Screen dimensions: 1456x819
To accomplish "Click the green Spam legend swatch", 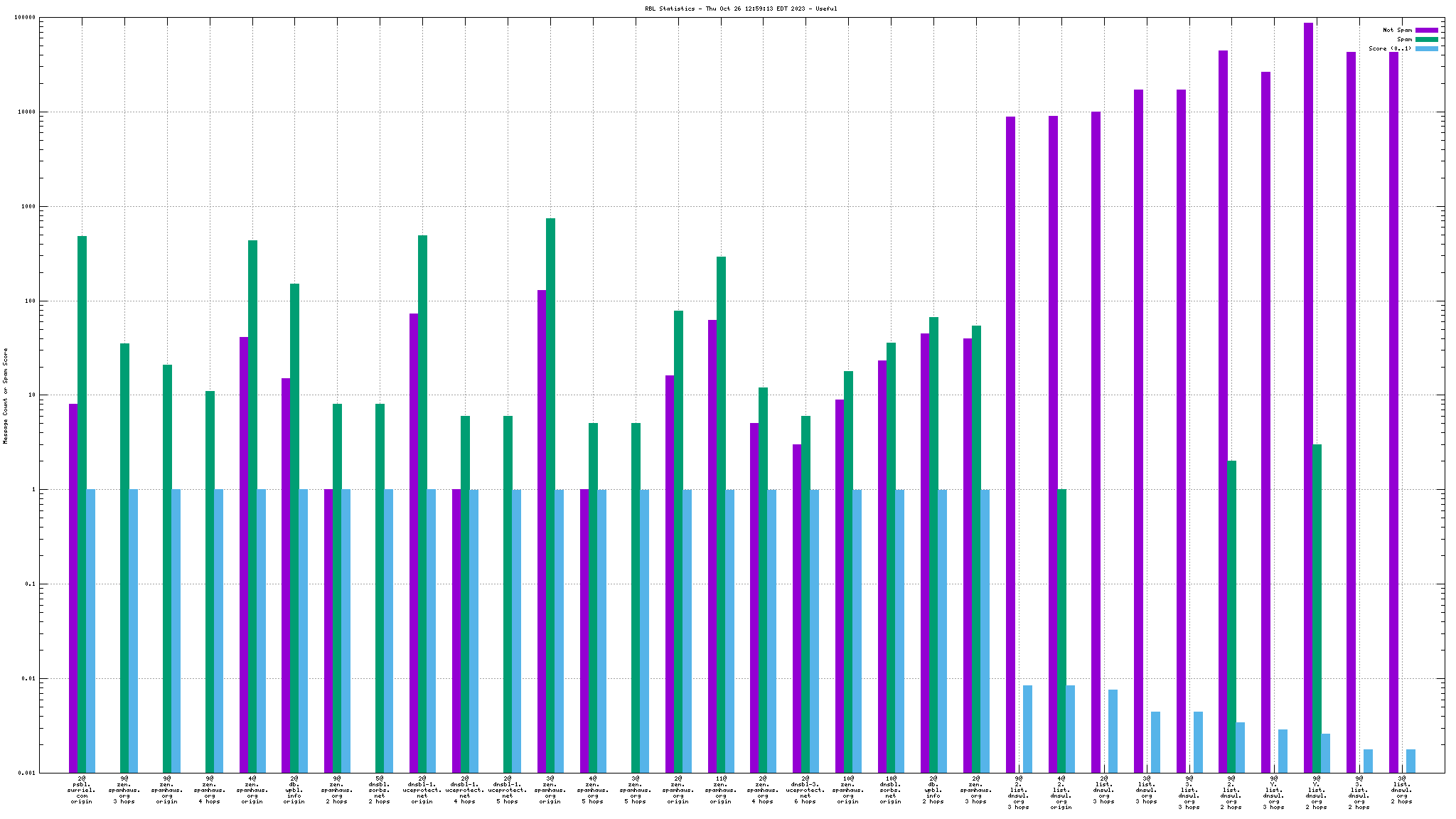I will [1426, 39].
